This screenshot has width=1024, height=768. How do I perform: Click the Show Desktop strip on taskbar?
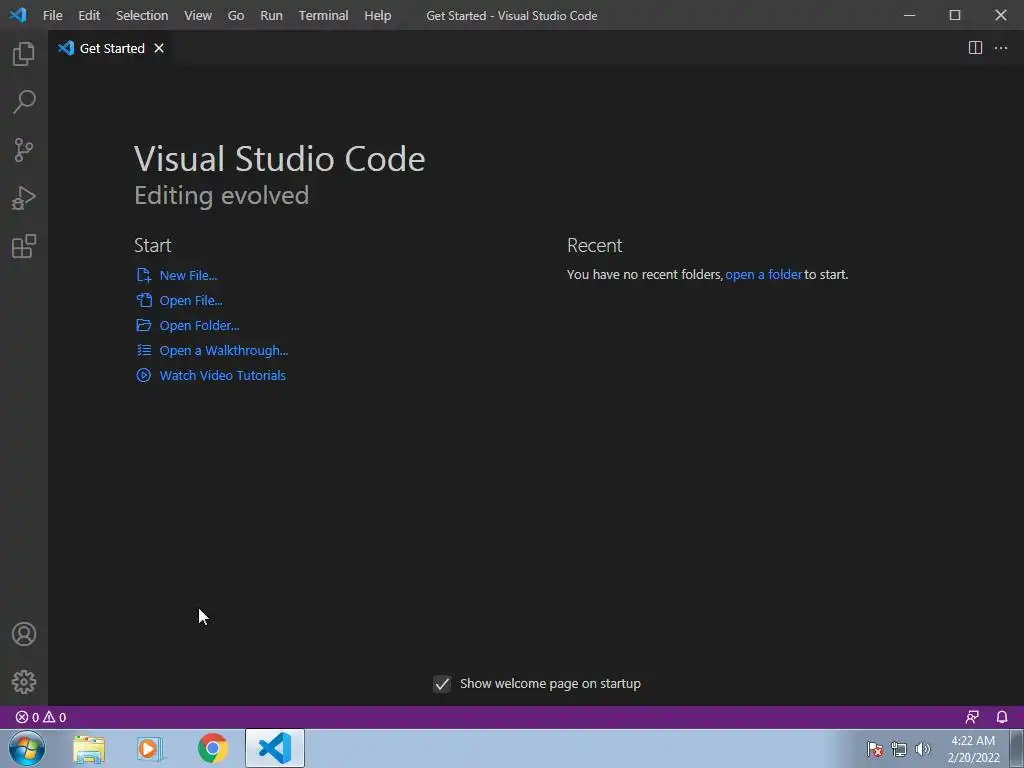coord(1017,749)
